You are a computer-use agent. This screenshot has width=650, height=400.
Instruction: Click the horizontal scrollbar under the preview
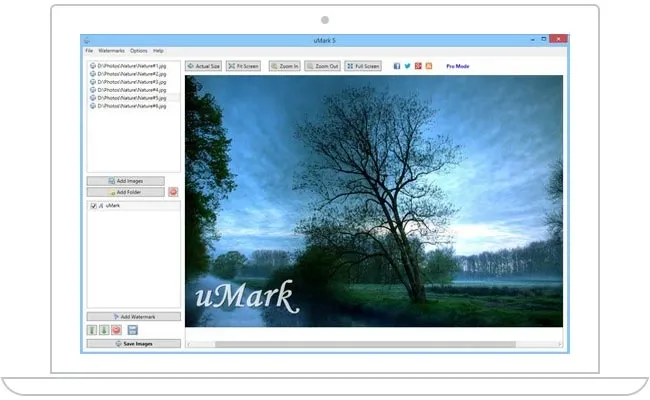365,344
